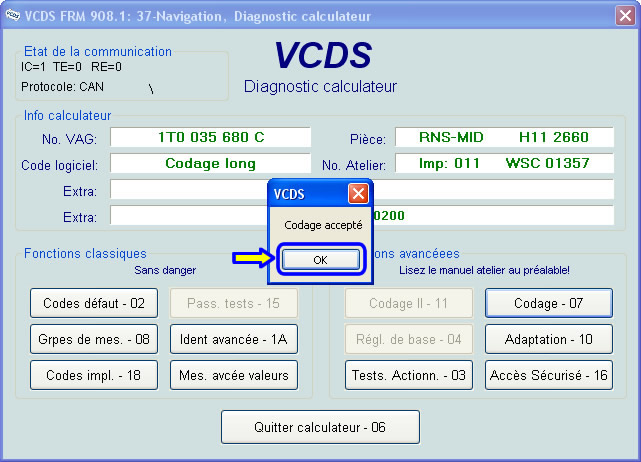The height and width of the screenshot is (462, 641).
Task: Open the Codage - 07 function
Action: tap(548, 303)
